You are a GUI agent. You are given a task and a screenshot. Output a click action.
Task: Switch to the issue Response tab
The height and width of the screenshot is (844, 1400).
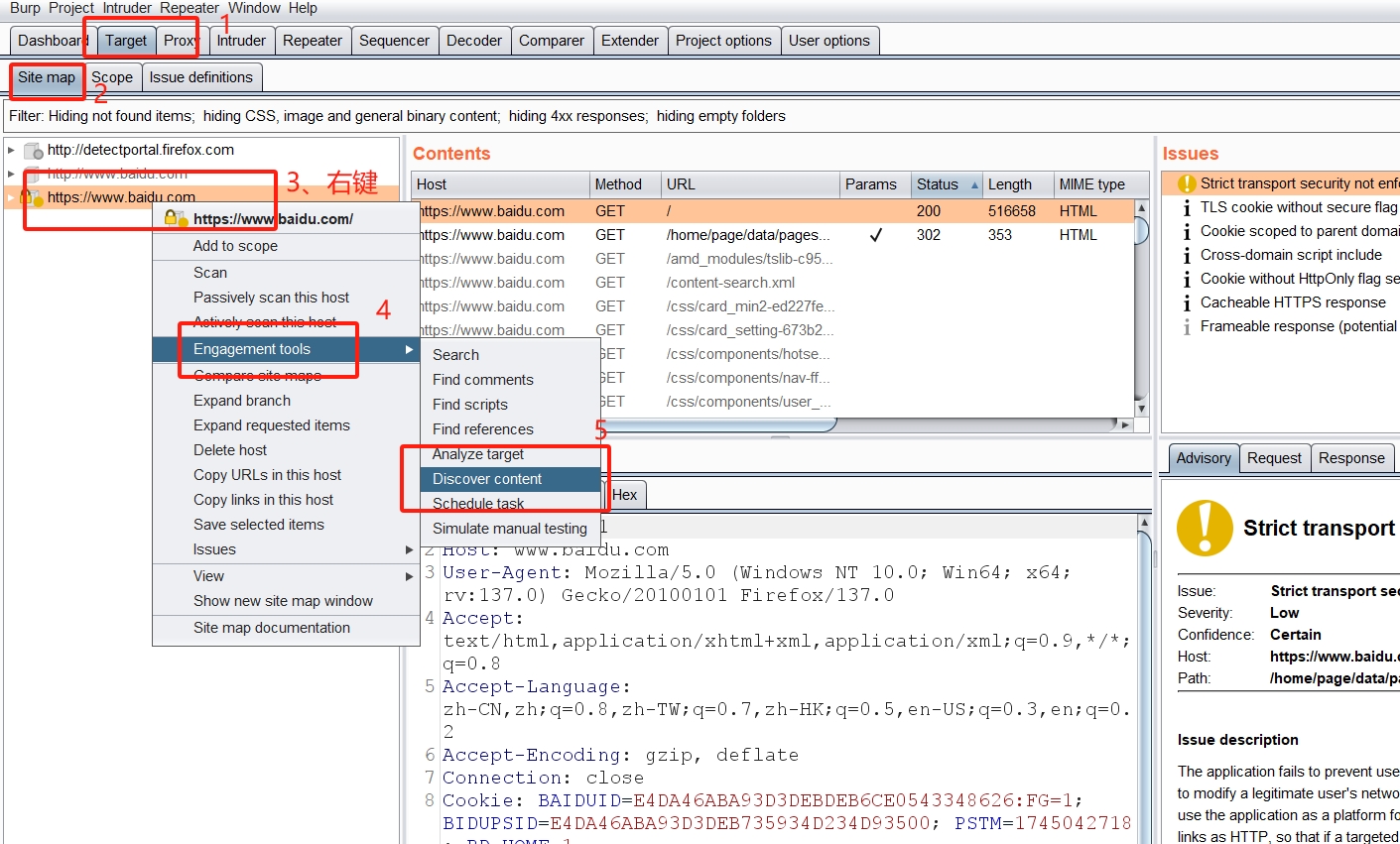pyautogui.click(x=1351, y=458)
